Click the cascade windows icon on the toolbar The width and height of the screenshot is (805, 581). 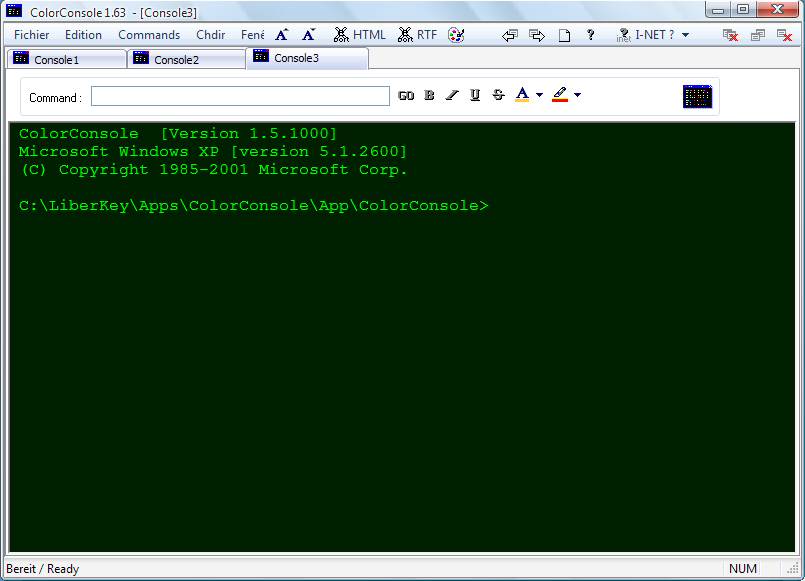click(x=758, y=35)
